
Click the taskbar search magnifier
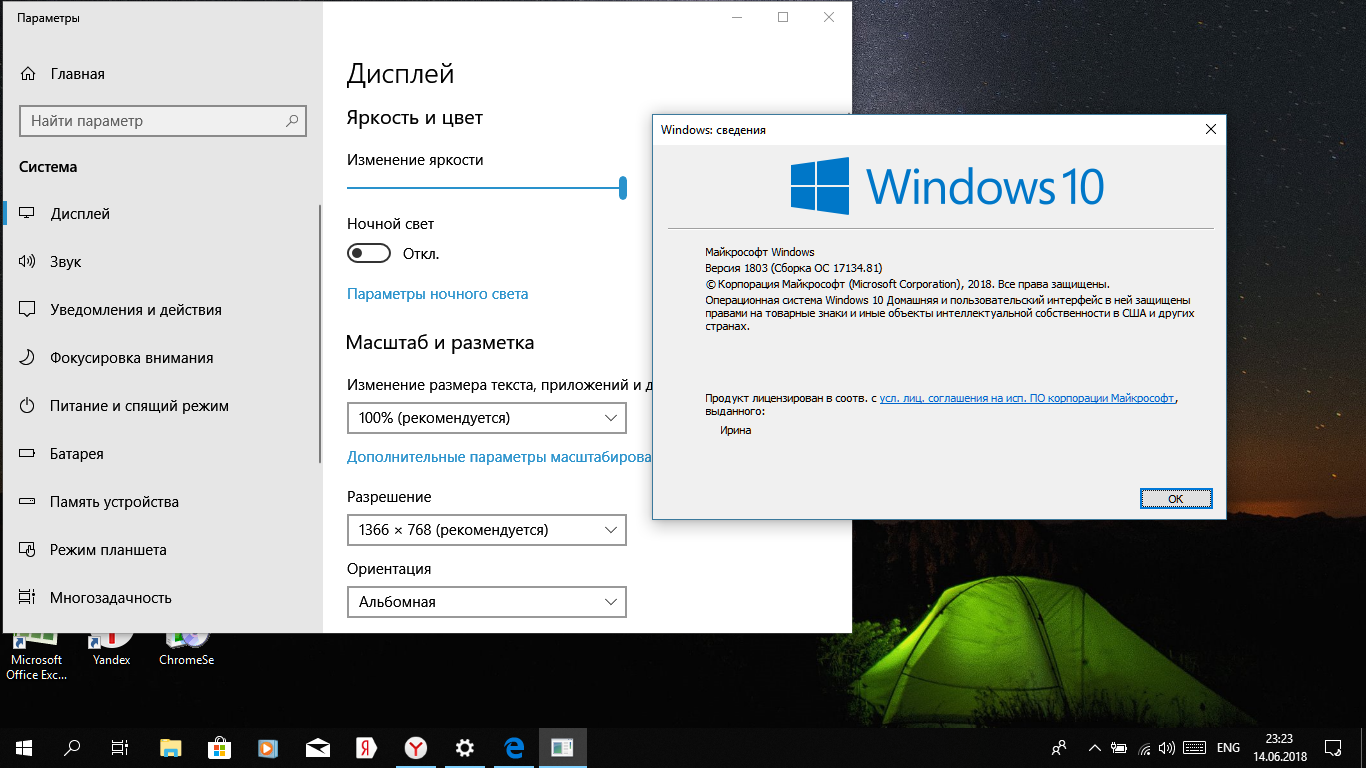coord(72,747)
